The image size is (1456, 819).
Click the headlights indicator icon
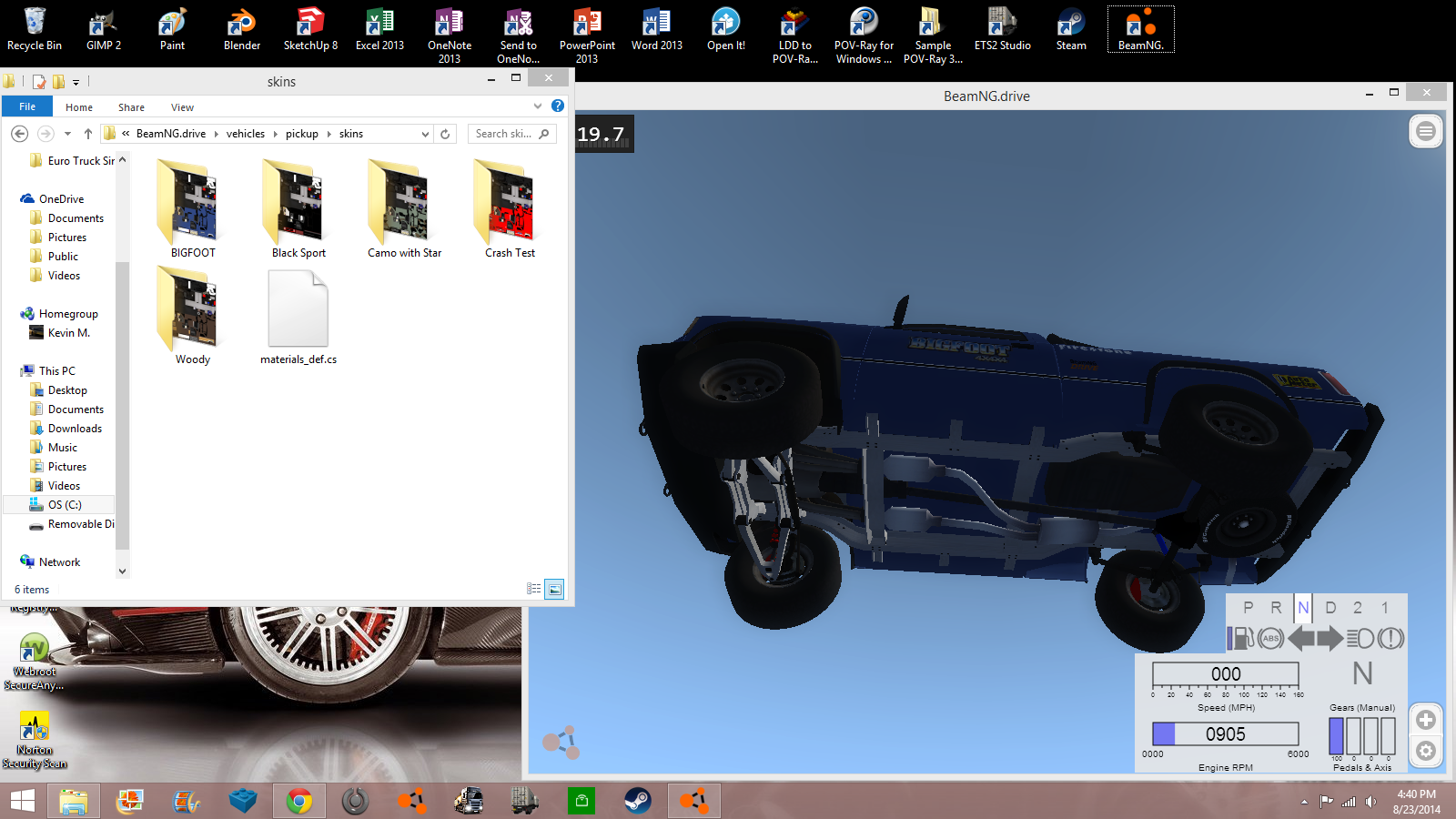coord(1360,638)
